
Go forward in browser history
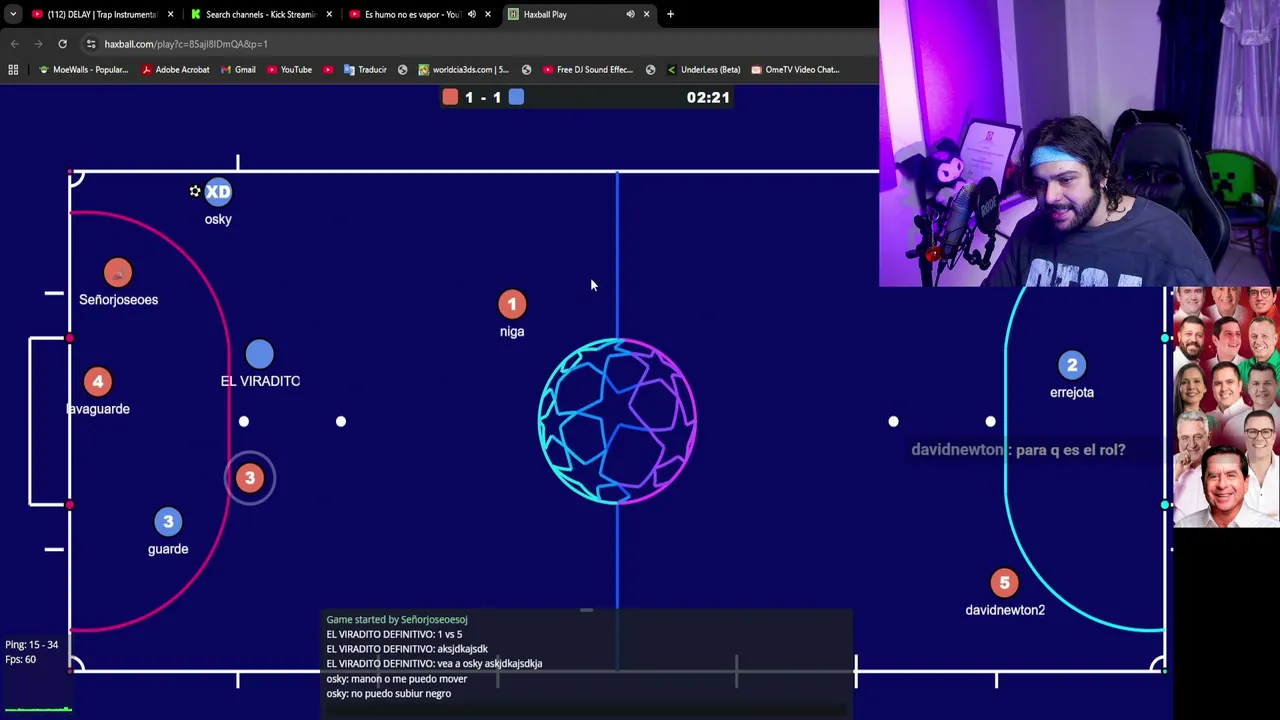(38, 44)
